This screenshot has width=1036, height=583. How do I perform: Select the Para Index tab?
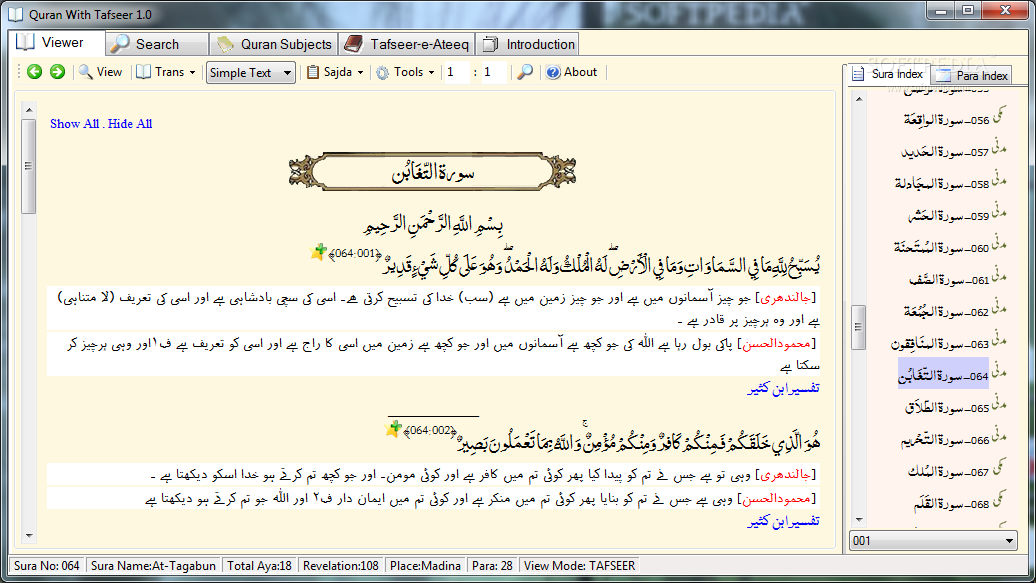tap(971, 75)
